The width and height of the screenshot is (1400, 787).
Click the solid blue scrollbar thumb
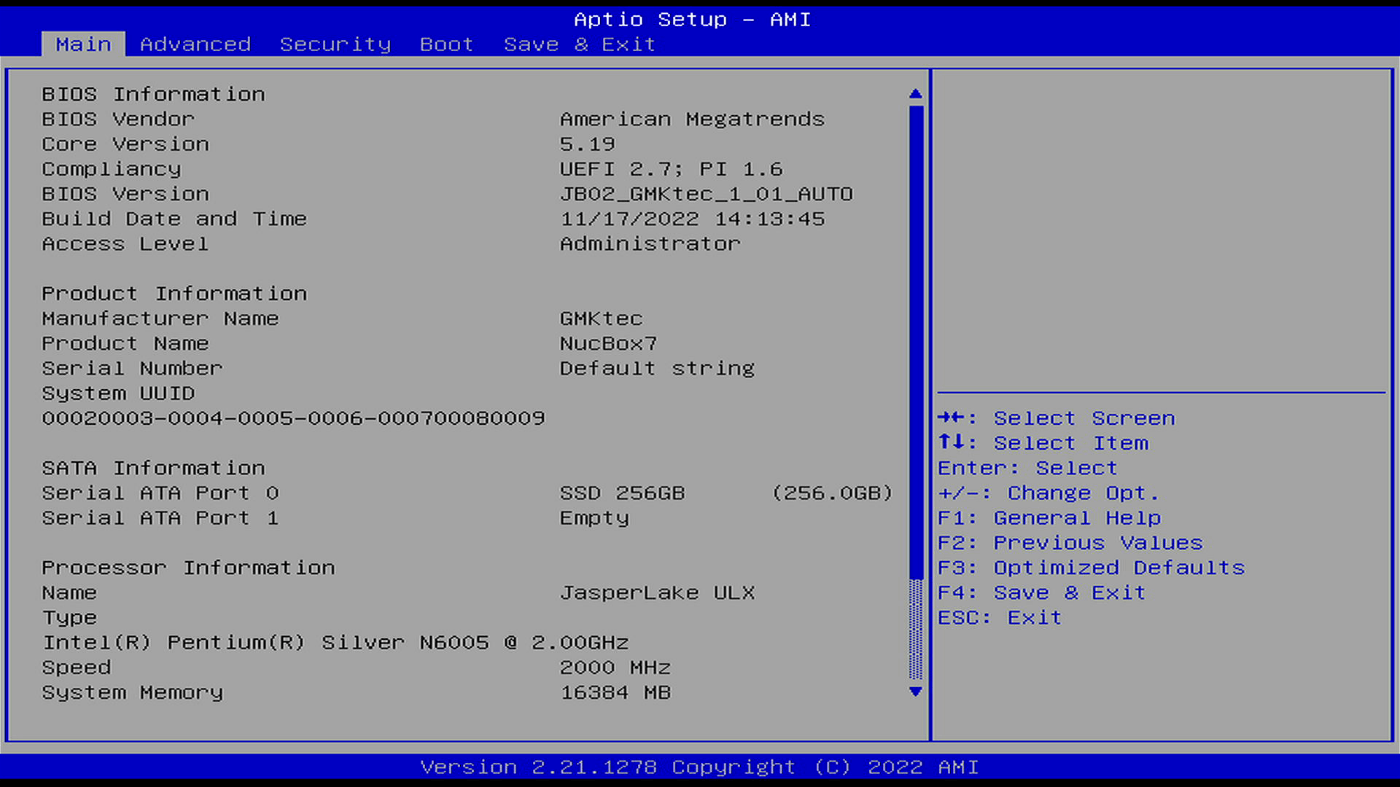pos(915,341)
